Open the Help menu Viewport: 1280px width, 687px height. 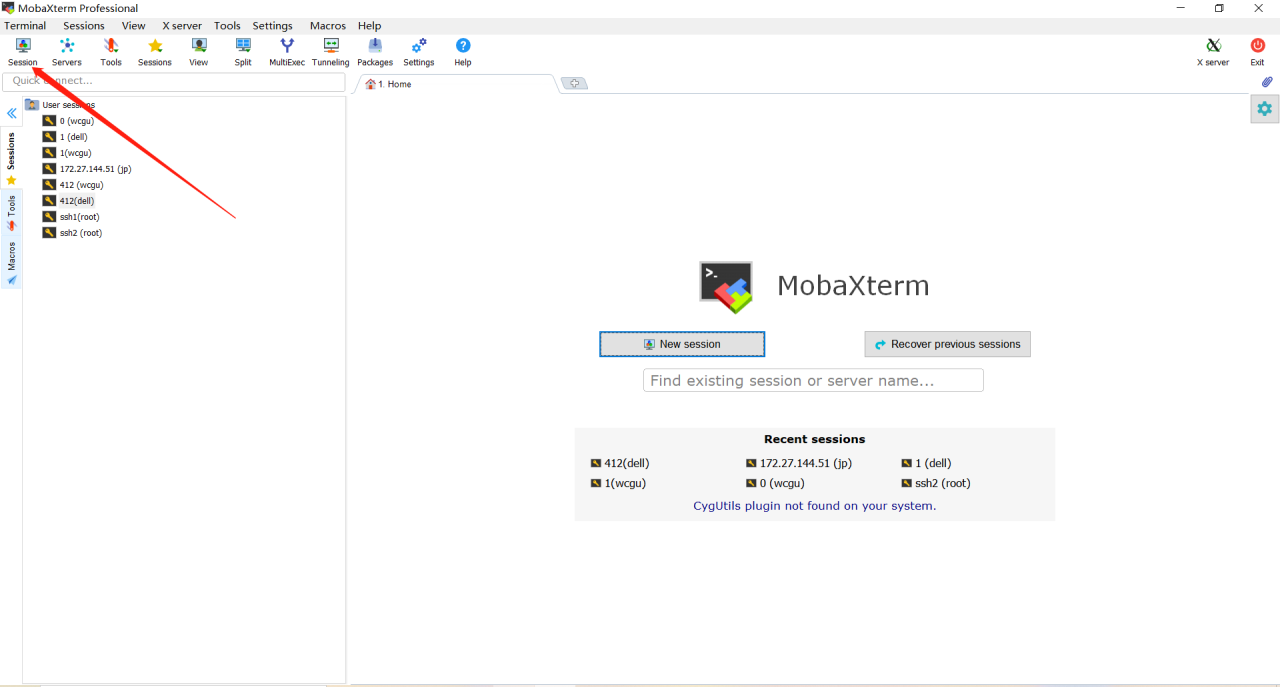(x=369, y=26)
